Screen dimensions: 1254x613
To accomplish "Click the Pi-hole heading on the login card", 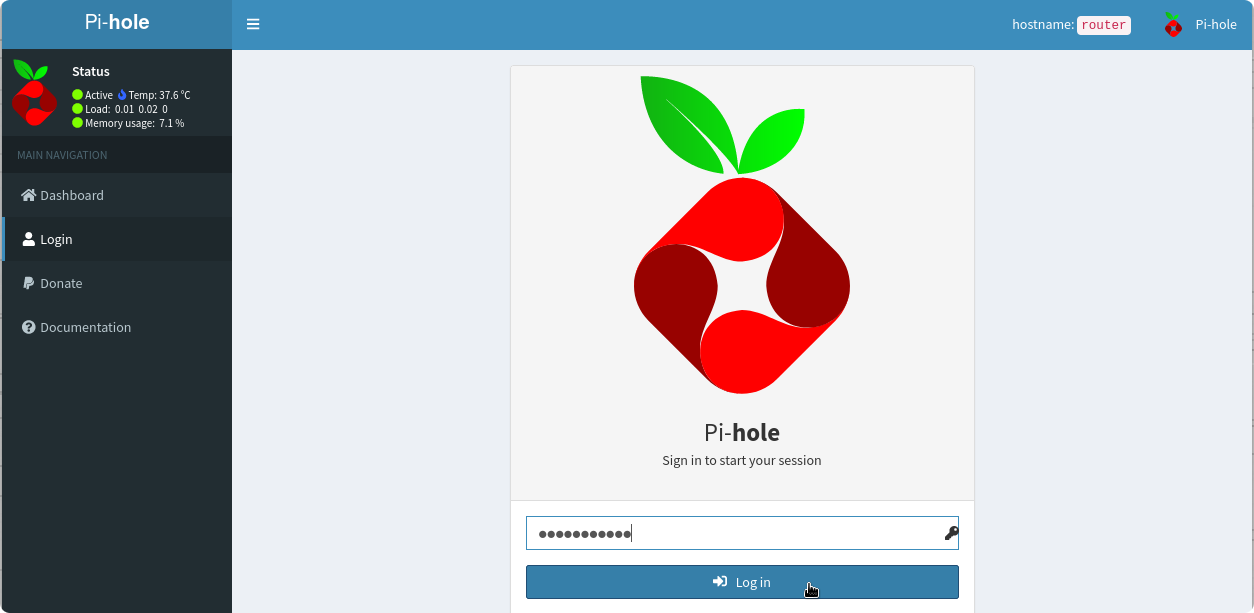I will [742, 432].
